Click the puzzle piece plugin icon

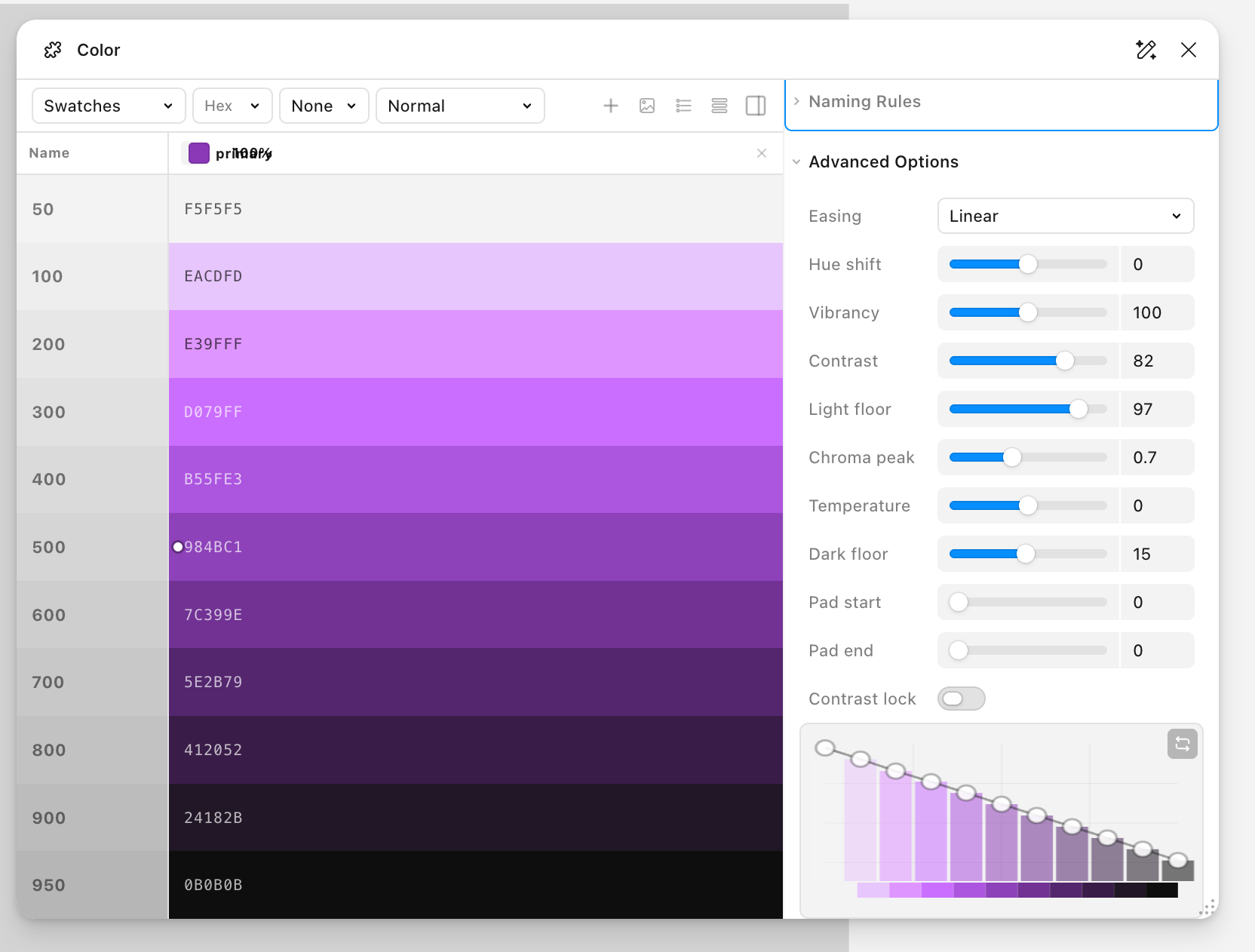pos(53,50)
